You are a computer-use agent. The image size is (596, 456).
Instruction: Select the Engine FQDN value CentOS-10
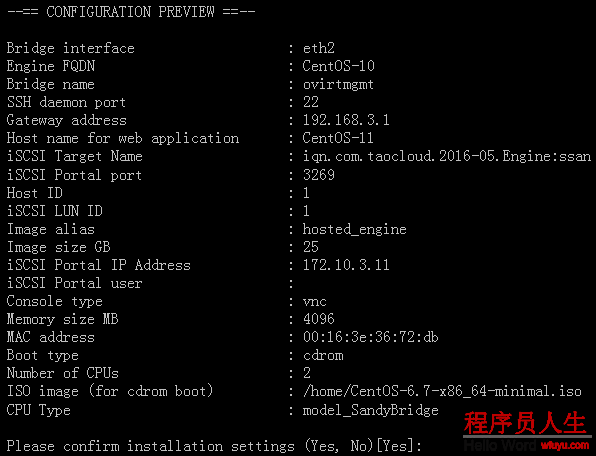pos(338,66)
